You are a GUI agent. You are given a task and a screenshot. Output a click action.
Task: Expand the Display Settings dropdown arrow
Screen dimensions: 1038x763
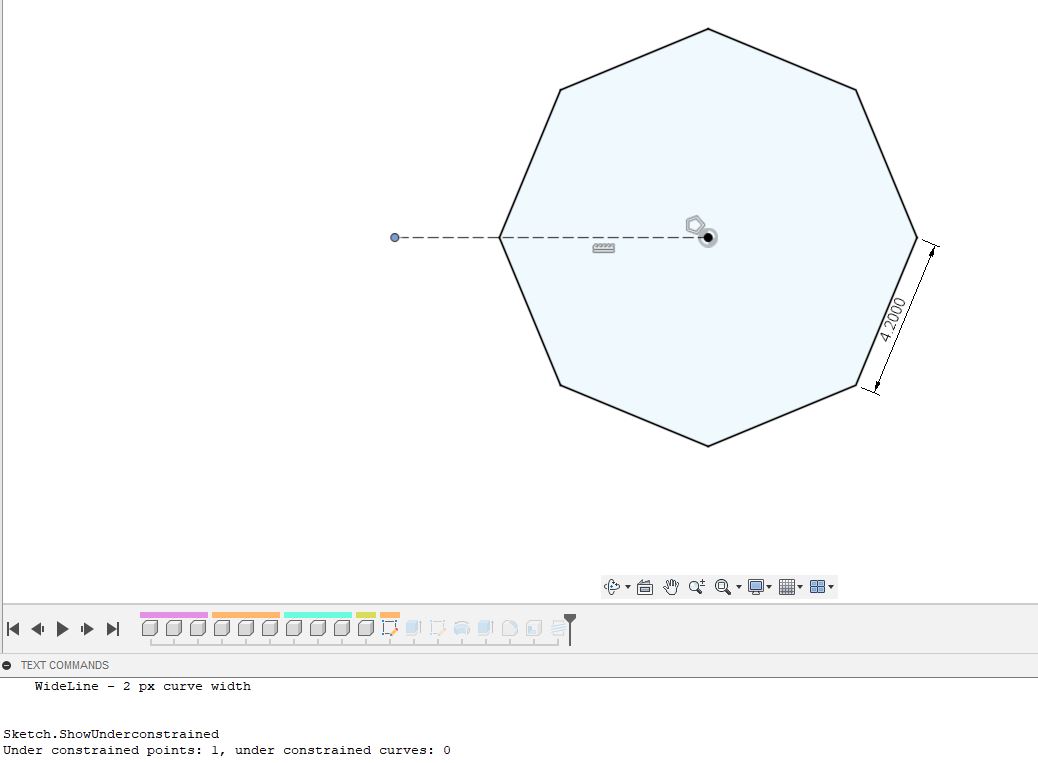tap(771, 587)
